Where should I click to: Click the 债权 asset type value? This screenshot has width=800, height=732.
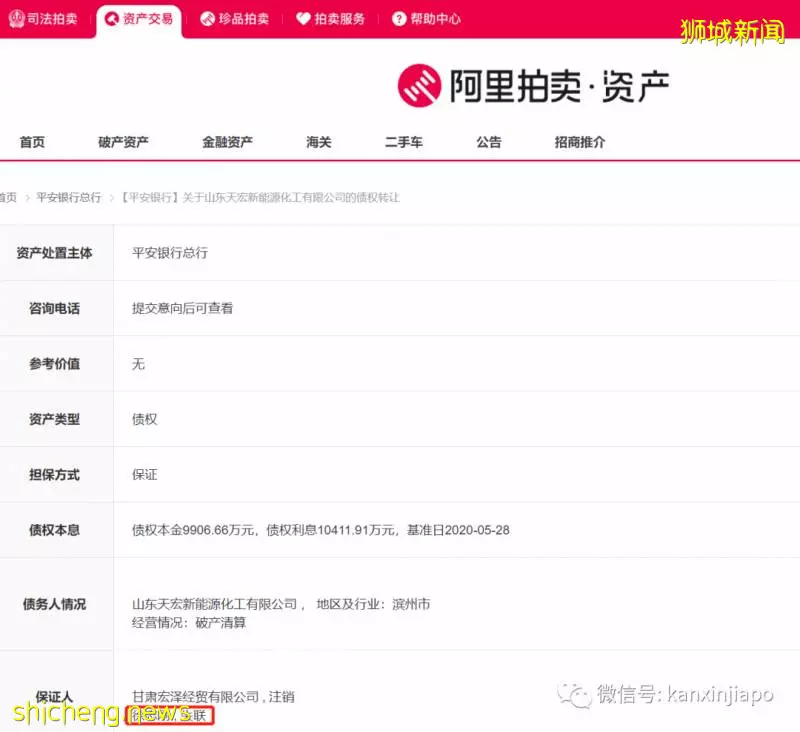click(145, 419)
